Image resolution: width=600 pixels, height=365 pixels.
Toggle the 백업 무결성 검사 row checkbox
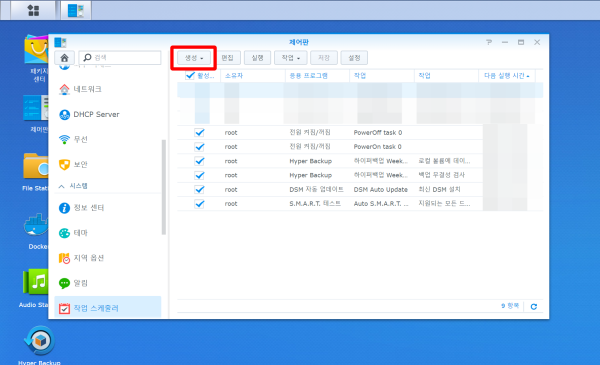[x=199, y=175]
